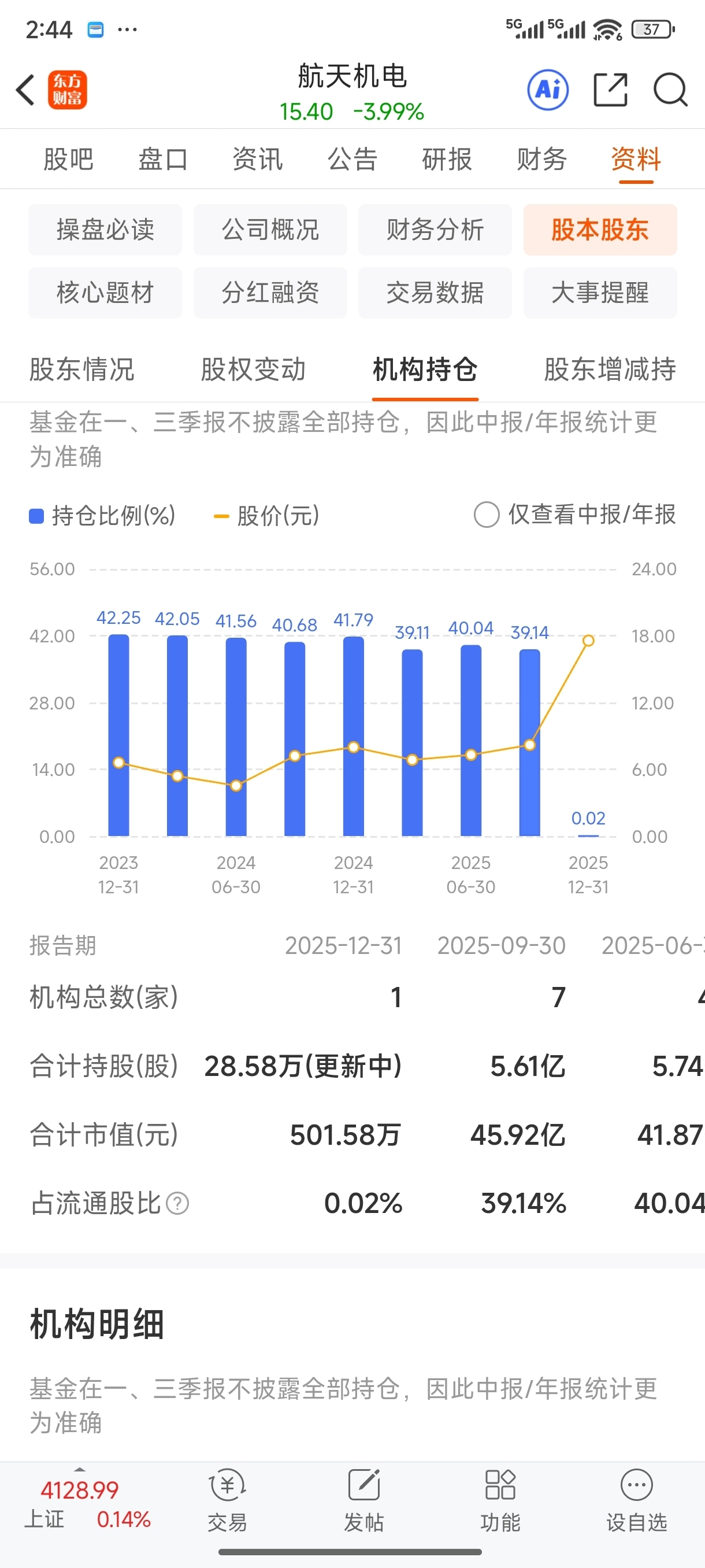Tap the Wi-Fi status icon
Image resolution: width=705 pixels, height=1568 pixels.
608,29
